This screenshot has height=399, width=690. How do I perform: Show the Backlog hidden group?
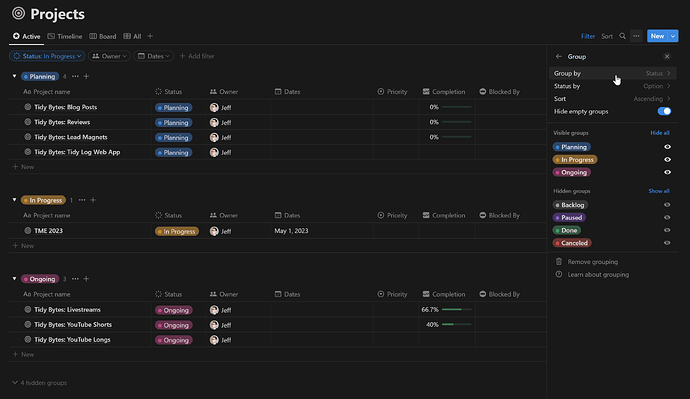pyautogui.click(x=668, y=205)
